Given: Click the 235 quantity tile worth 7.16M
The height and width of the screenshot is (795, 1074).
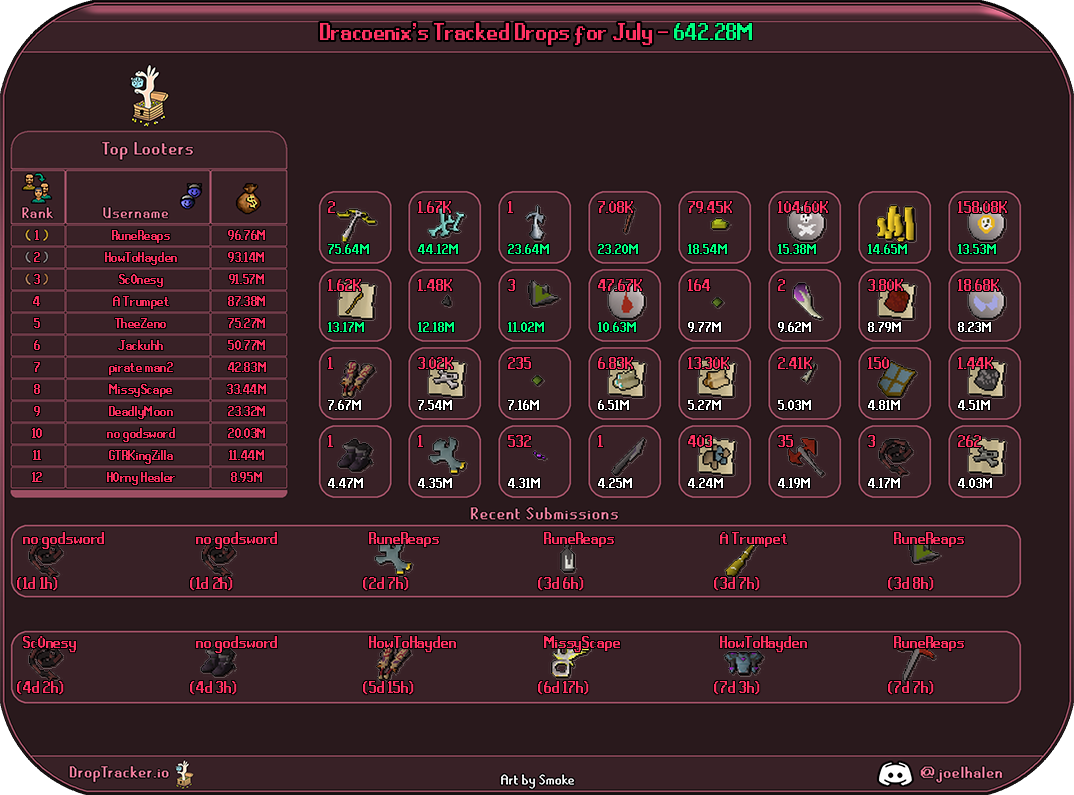Looking at the screenshot, I should 534,383.
